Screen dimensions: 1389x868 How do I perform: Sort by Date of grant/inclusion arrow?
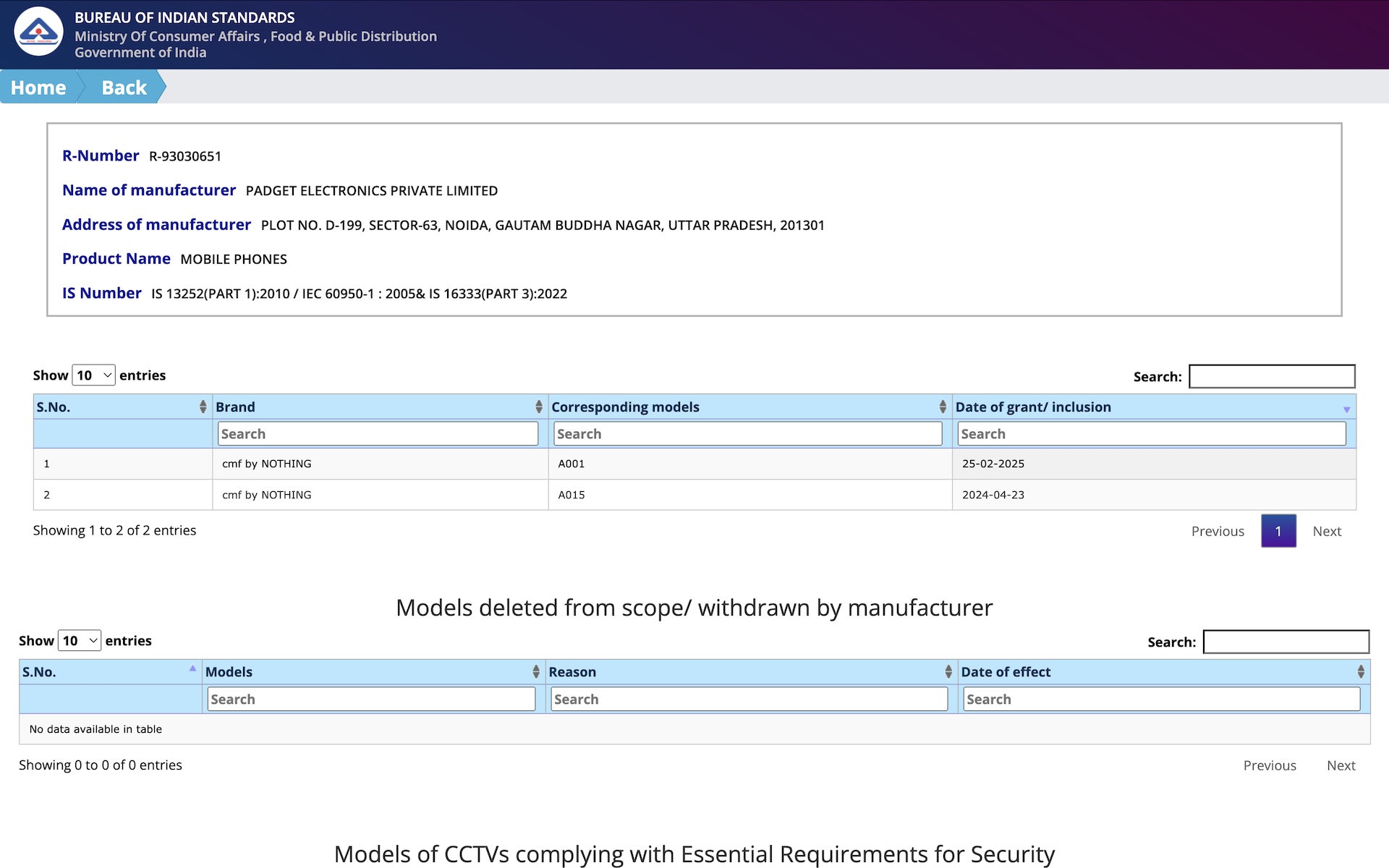tap(1346, 409)
